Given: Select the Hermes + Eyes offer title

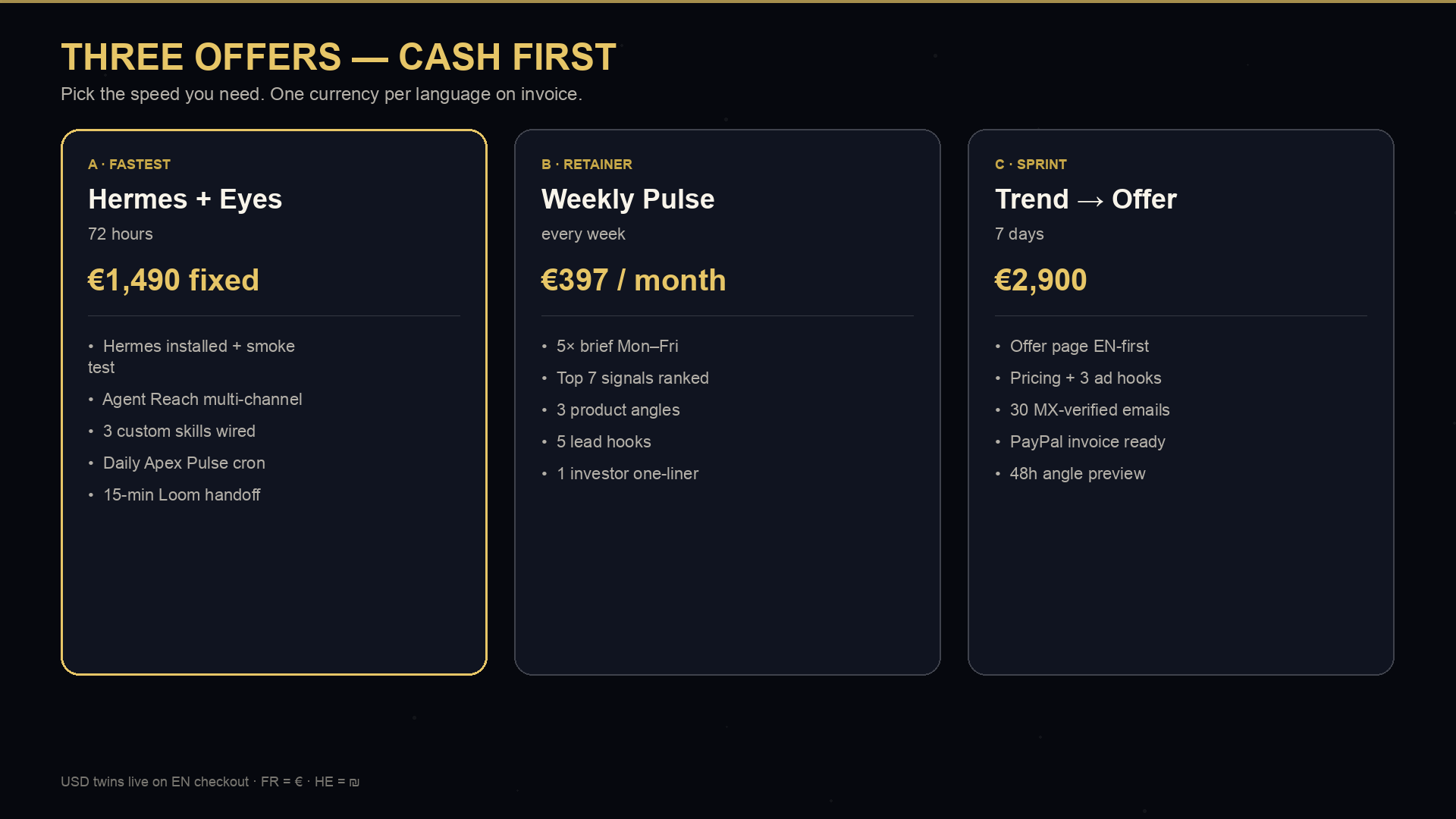Looking at the screenshot, I should tap(185, 199).
